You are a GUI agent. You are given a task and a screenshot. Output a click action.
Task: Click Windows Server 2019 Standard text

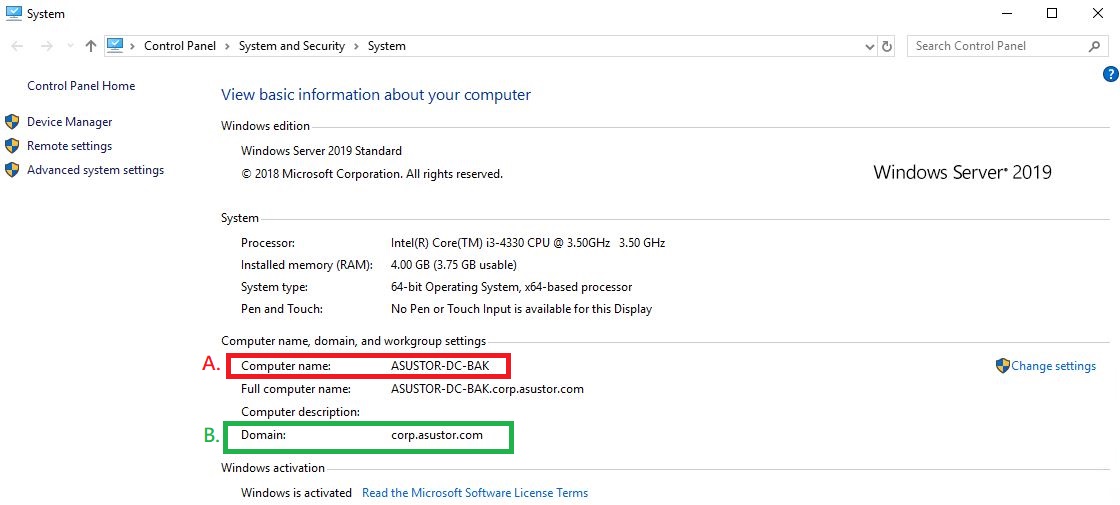coord(321,151)
